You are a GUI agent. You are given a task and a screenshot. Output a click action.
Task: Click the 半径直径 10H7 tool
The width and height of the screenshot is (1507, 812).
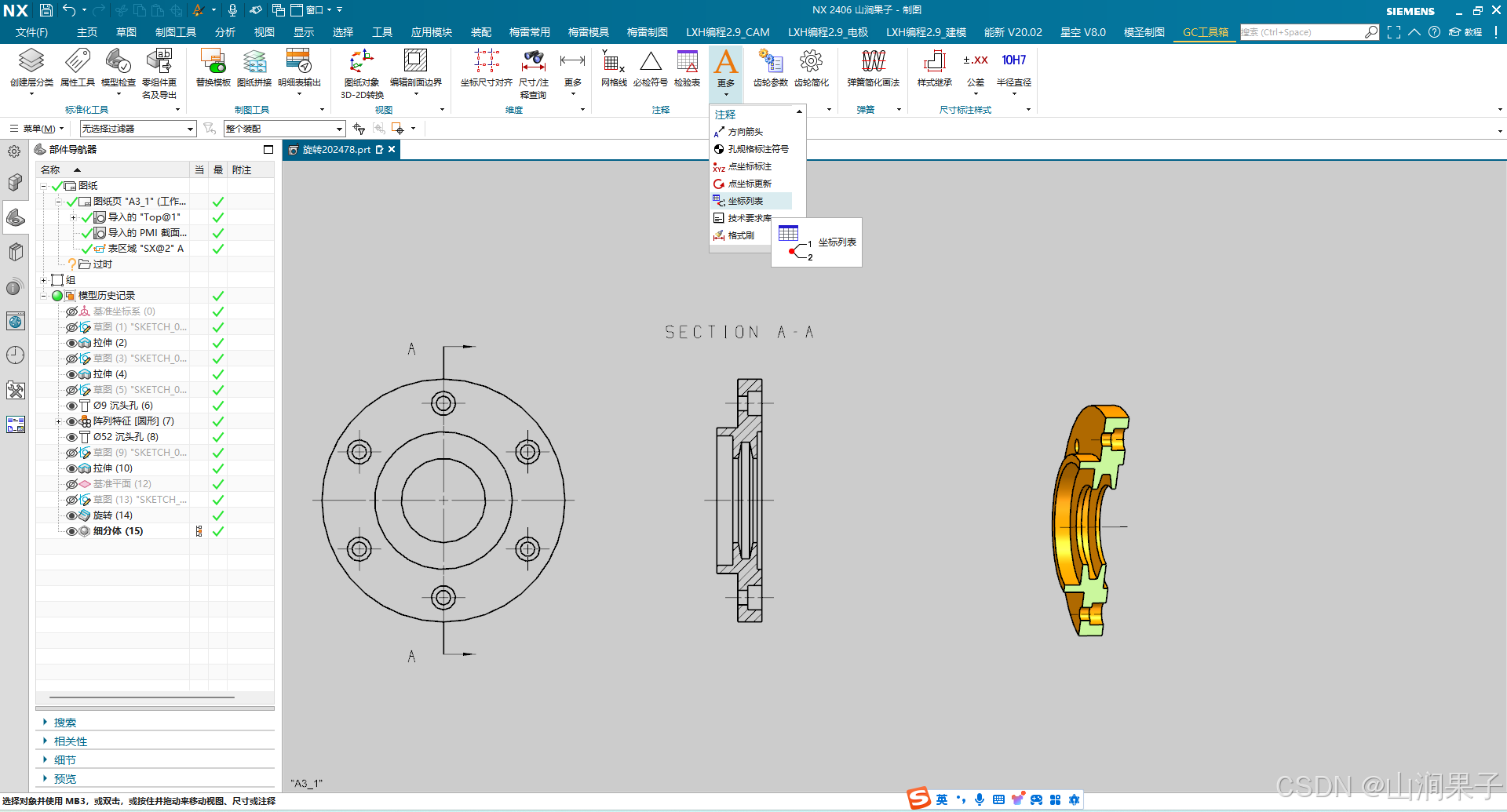[1013, 68]
